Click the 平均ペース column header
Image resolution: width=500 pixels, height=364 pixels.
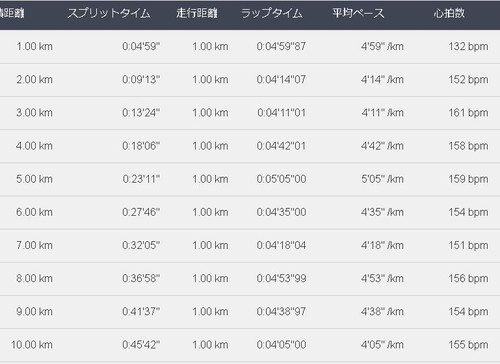click(x=358, y=13)
